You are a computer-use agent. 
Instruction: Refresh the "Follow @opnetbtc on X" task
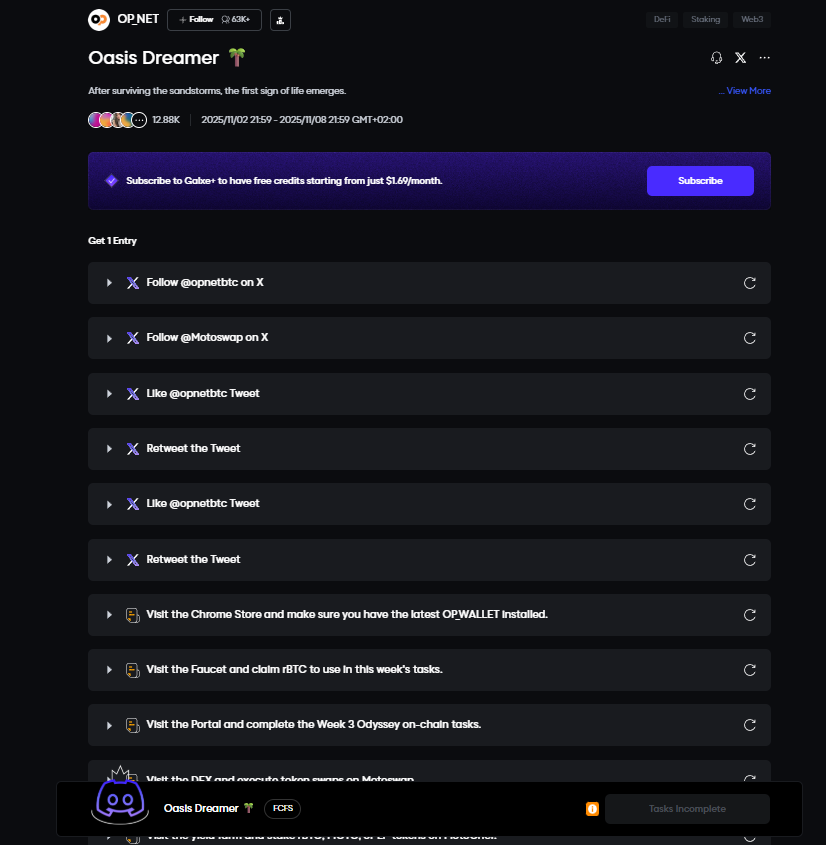click(x=750, y=283)
